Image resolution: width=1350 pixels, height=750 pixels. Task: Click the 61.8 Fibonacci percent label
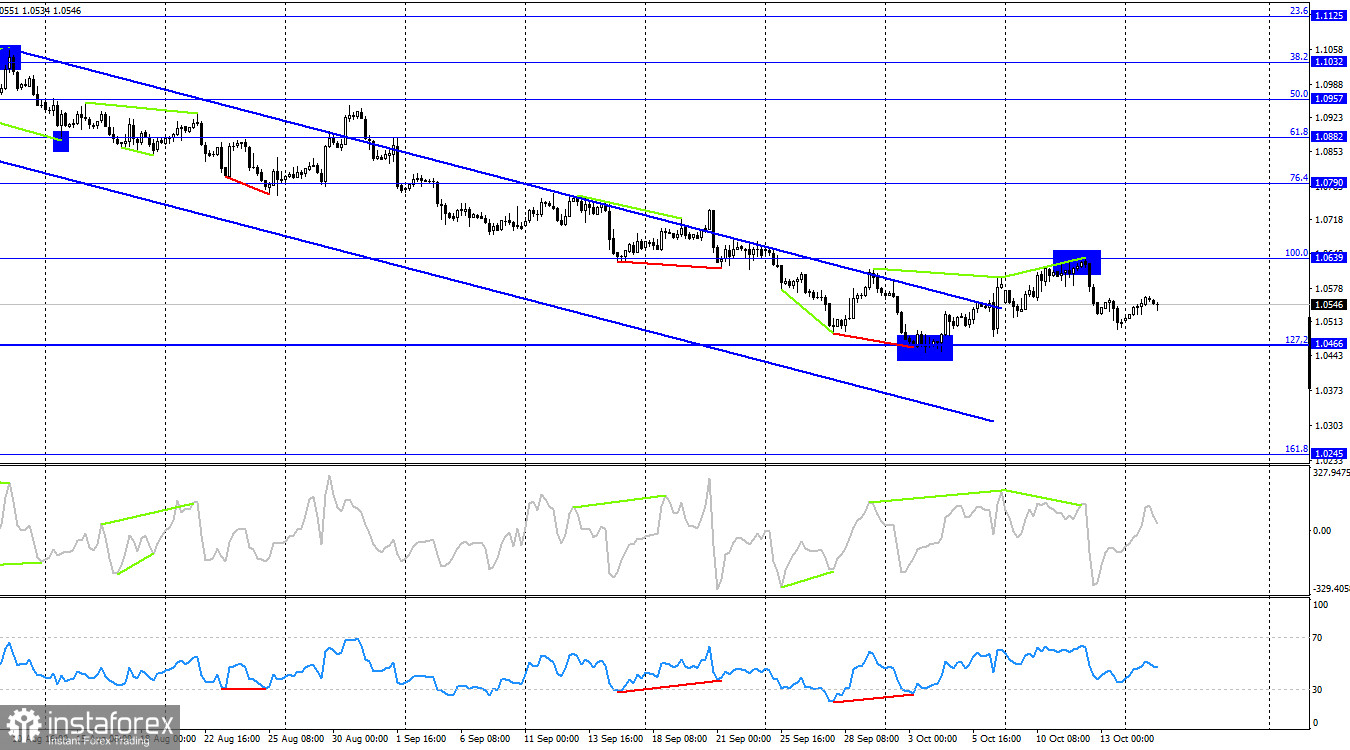point(1298,132)
